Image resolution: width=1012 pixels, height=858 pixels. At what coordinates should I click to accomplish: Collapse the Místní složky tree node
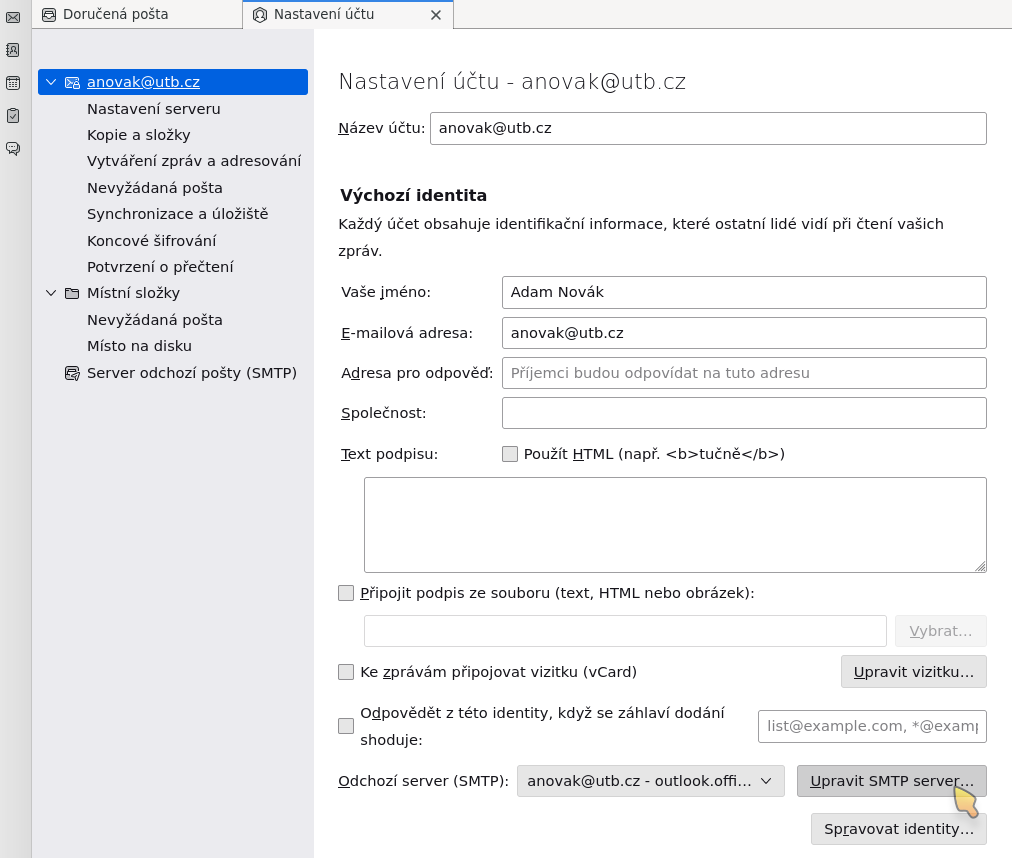coord(51,294)
